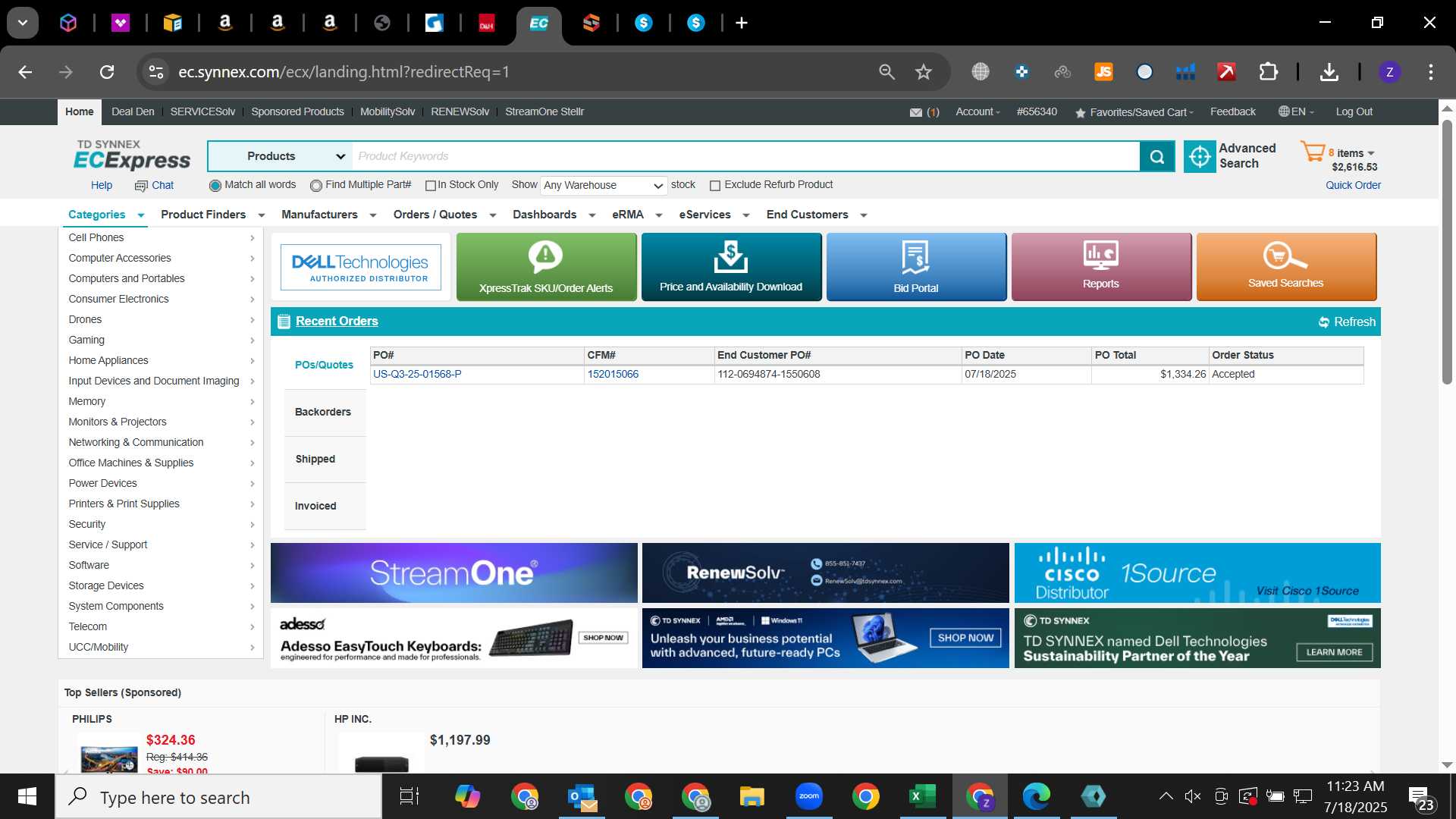This screenshot has height=819, width=1456.
Task: Click Learn More on Dell sustainability banner
Action: (1335, 652)
